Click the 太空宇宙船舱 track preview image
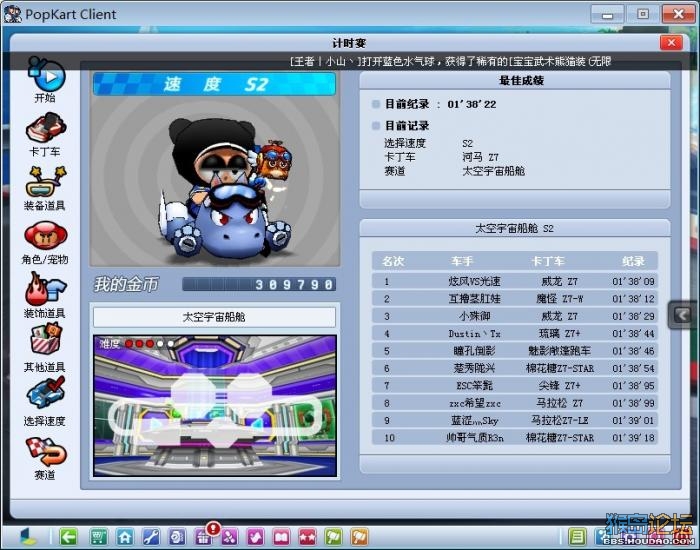The width and height of the screenshot is (700, 550). pyautogui.click(x=215, y=405)
